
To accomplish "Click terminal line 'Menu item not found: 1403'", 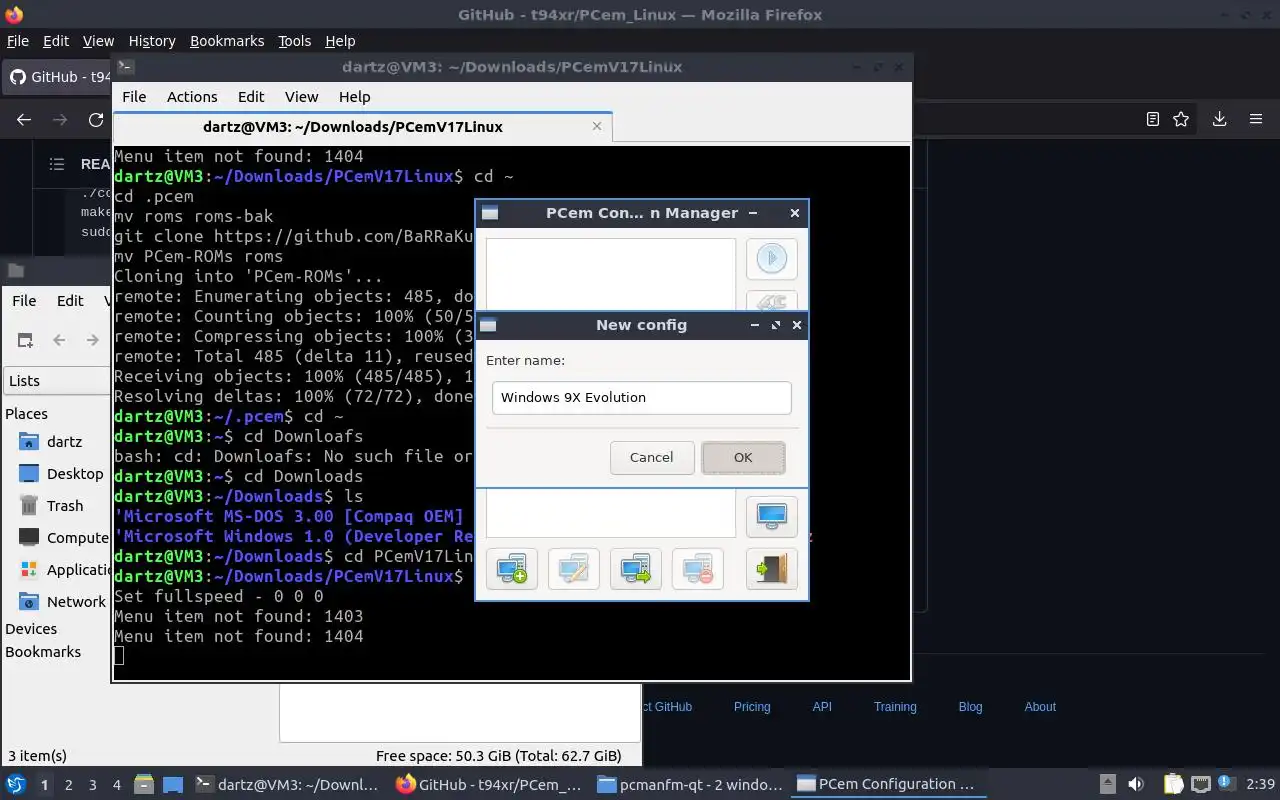I will click(x=239, y=616).
